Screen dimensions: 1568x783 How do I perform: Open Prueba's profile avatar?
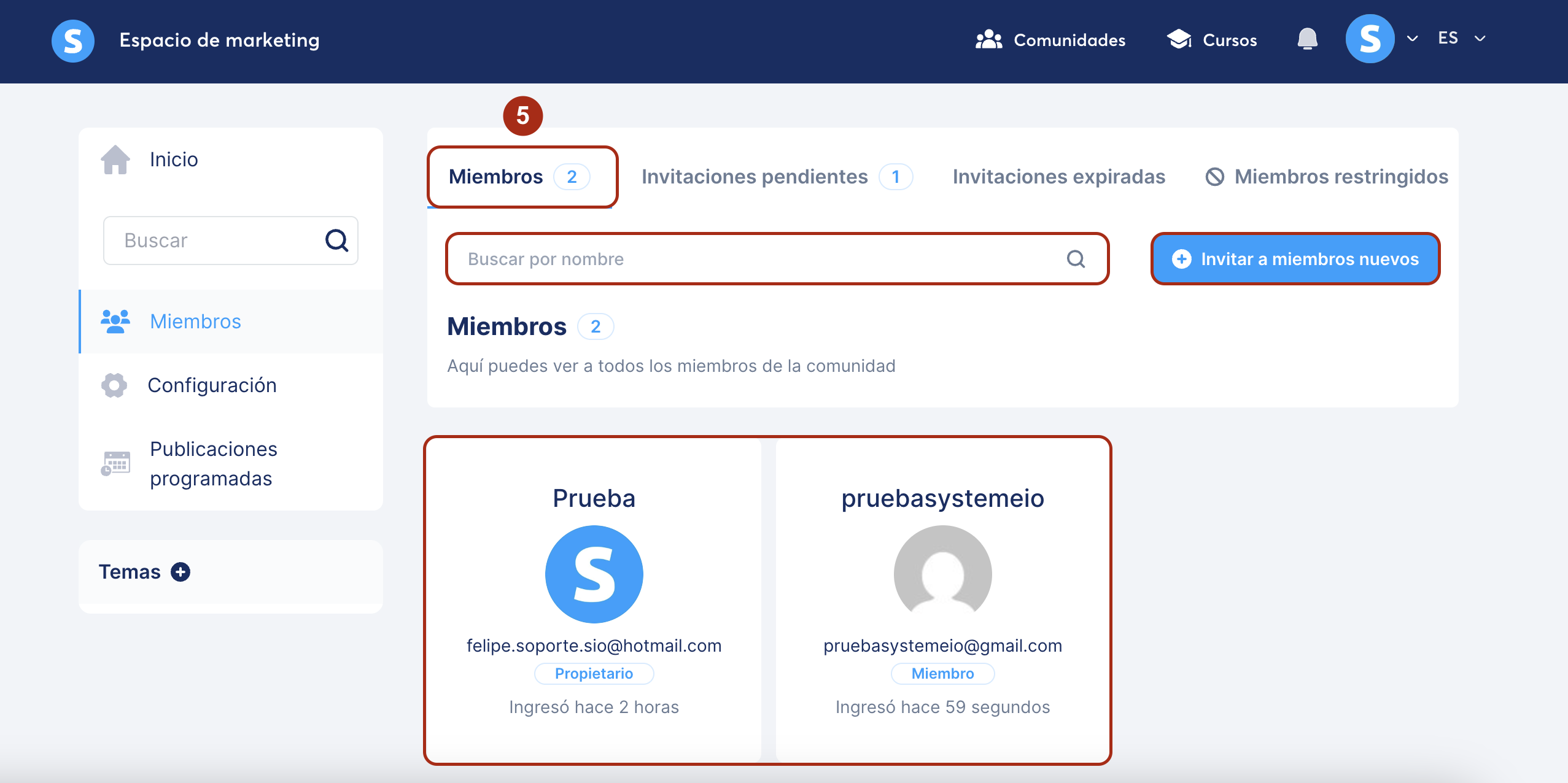[x=594, y=574]
